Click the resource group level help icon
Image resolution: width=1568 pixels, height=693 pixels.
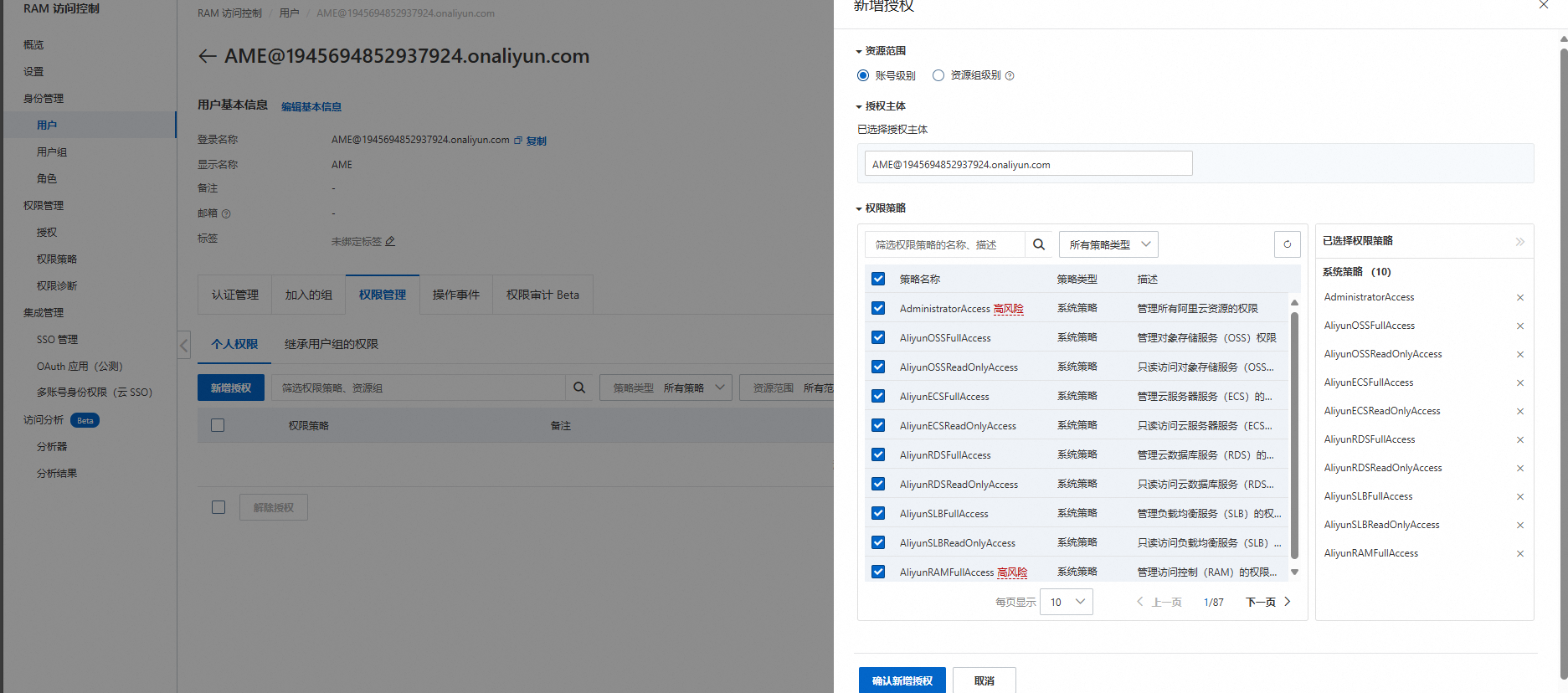(1010, 76)
